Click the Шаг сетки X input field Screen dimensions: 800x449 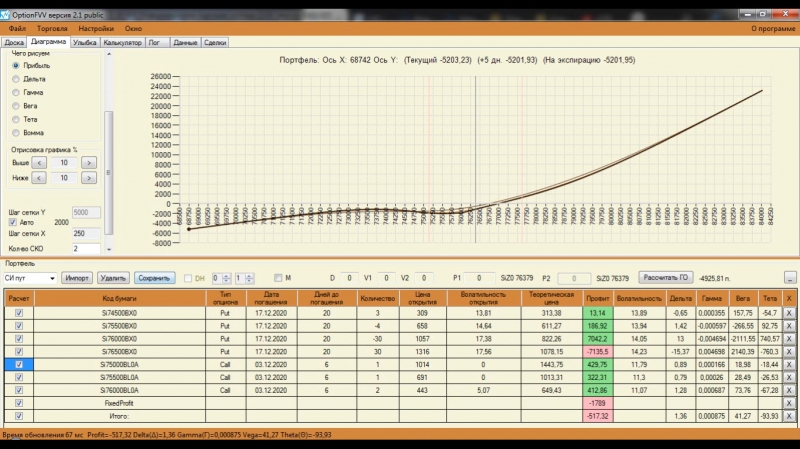tap(86, 234)
